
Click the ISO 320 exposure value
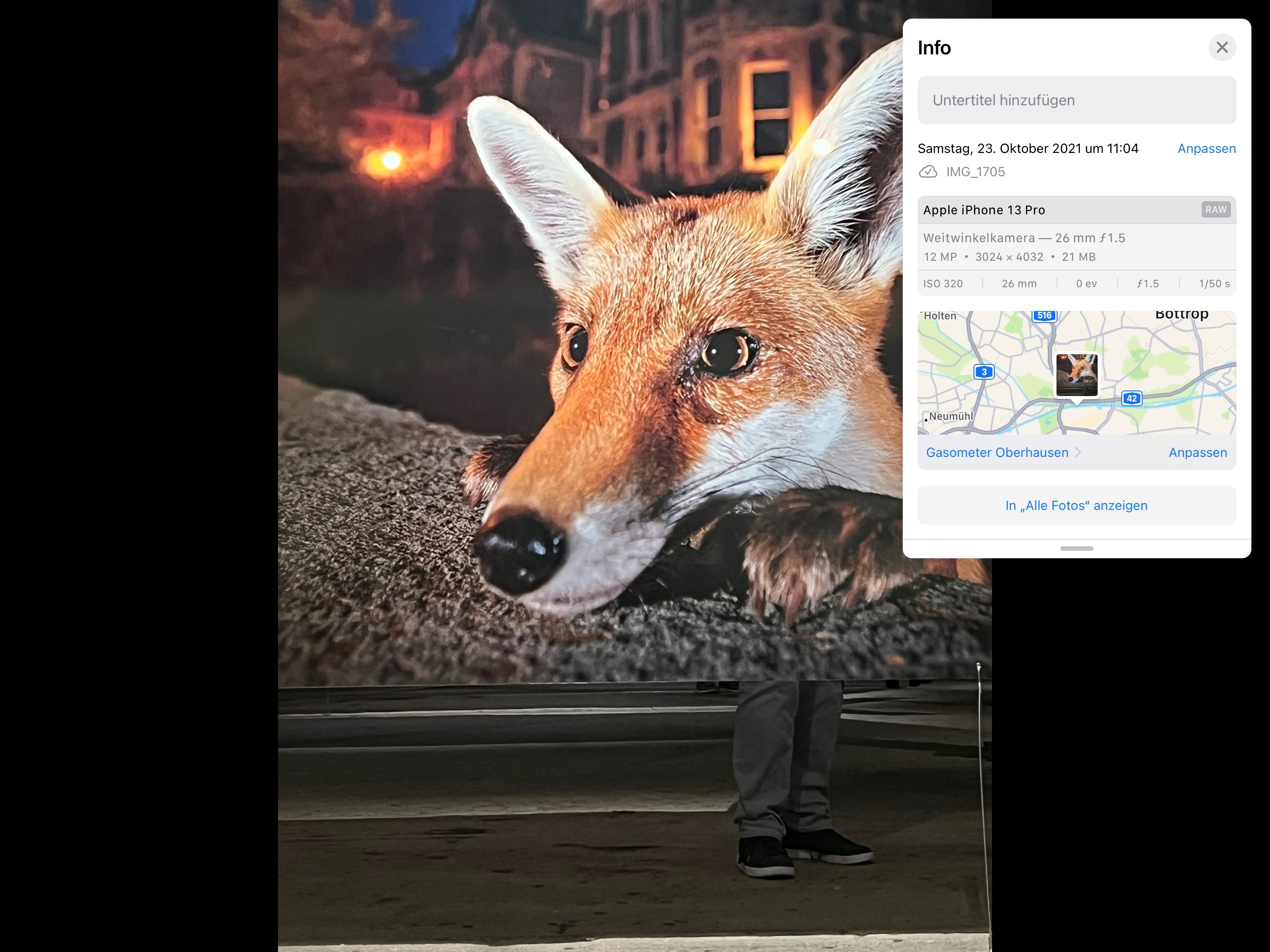pos(943,284)
